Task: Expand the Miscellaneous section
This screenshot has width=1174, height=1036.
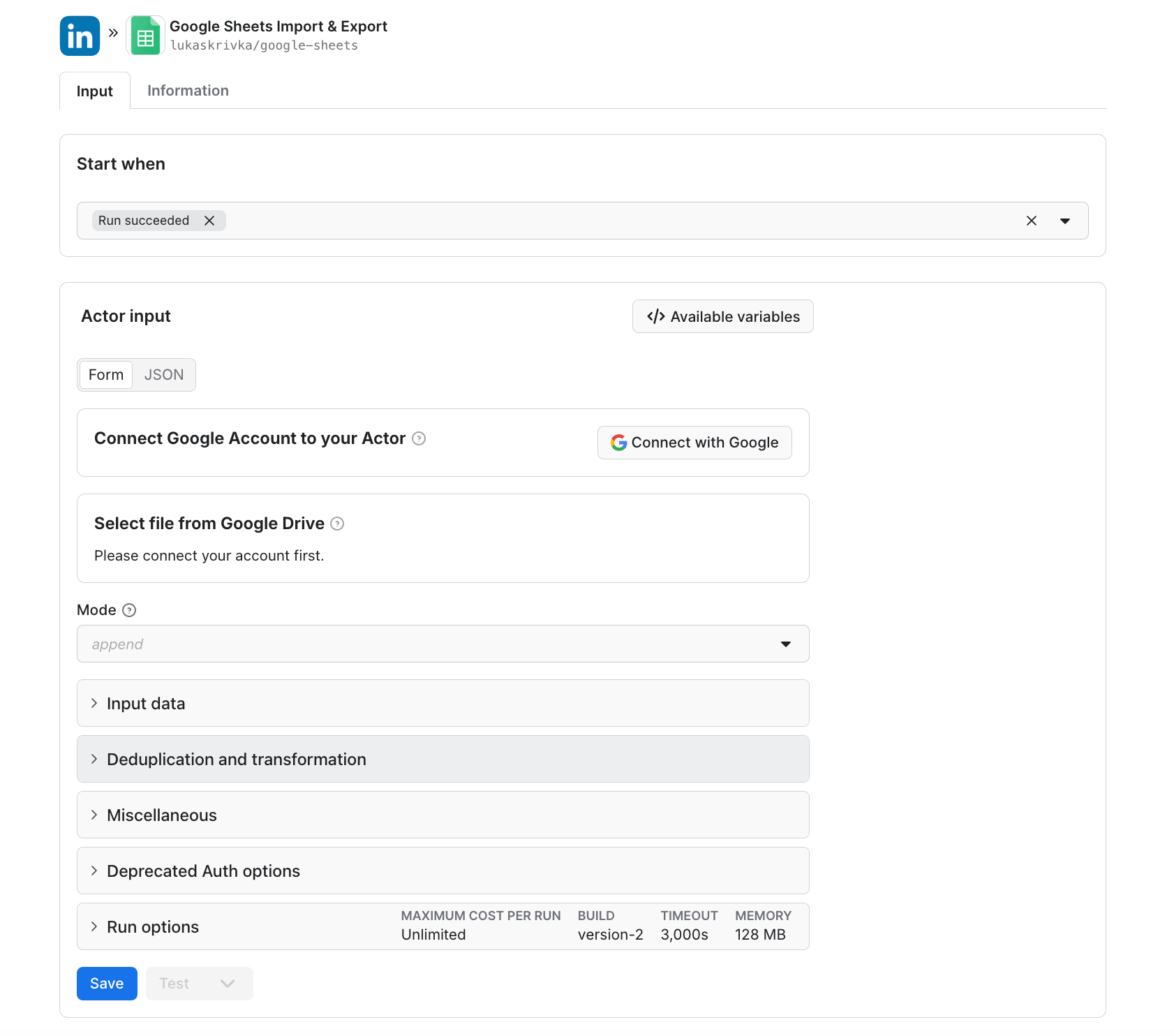Action: tap(443, 815)
